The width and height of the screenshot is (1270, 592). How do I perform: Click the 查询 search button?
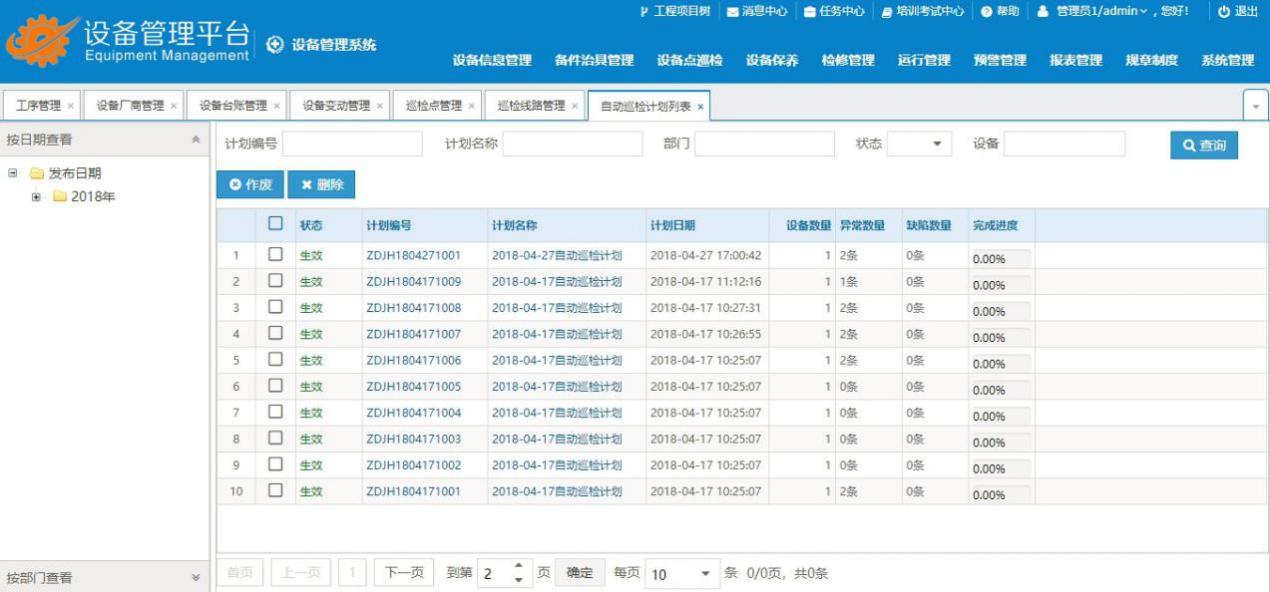[x=1204, y=145]
